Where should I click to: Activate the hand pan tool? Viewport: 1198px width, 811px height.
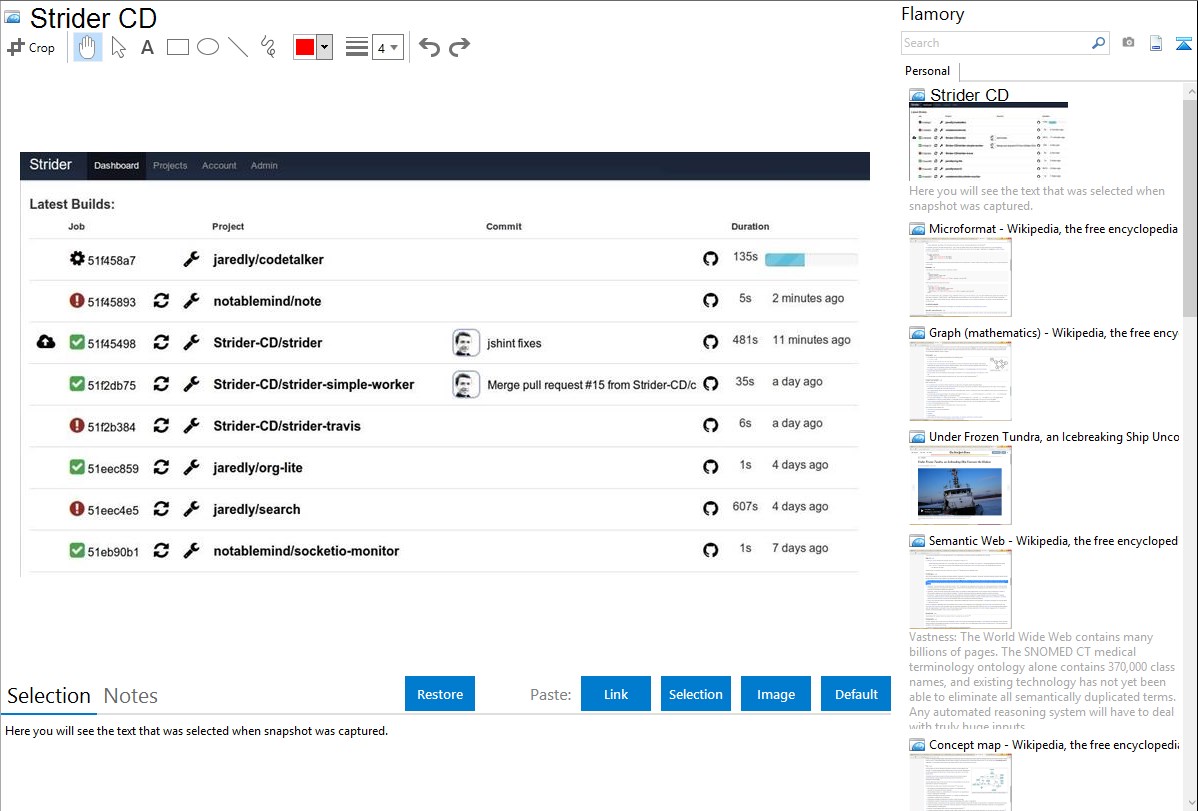(88, 47)
